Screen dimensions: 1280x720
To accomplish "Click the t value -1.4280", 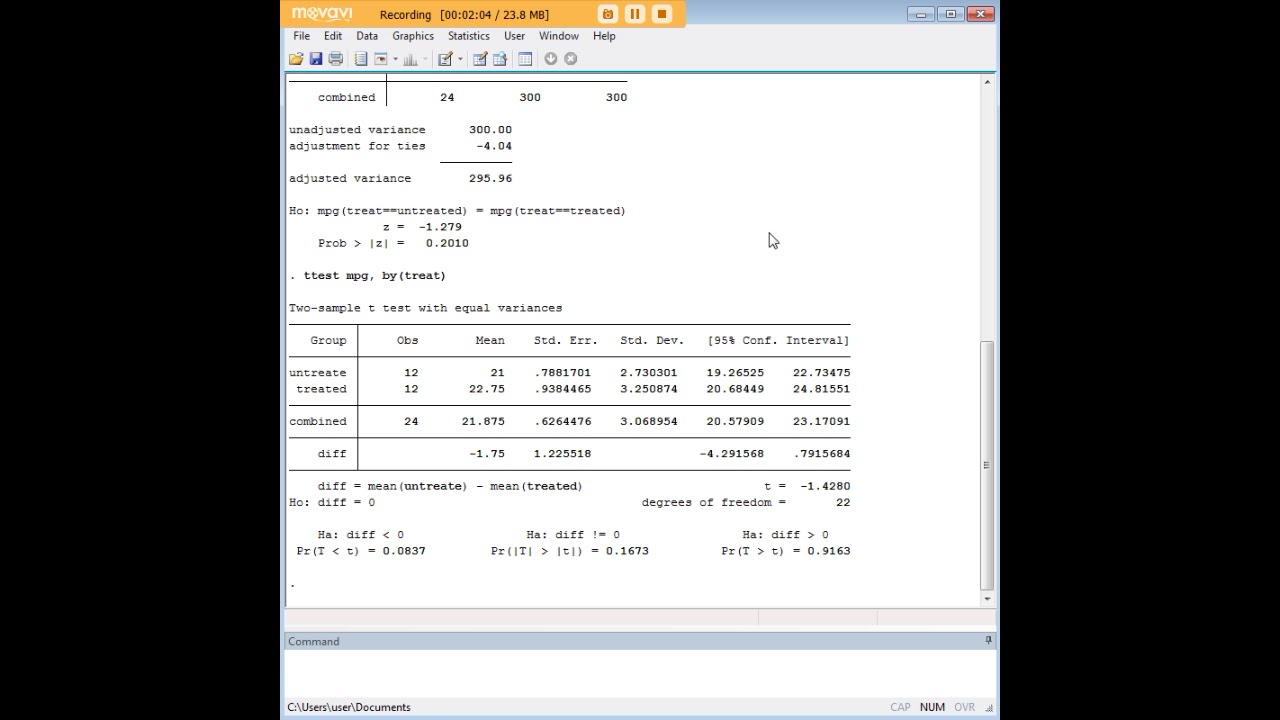I will [x=825, y=486].
